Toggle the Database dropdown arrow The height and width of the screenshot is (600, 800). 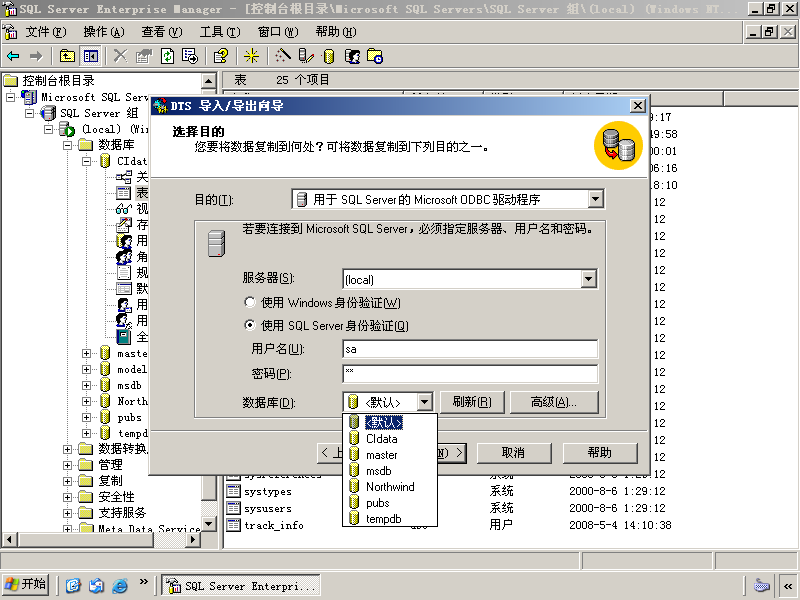click(x=424, y=402)
